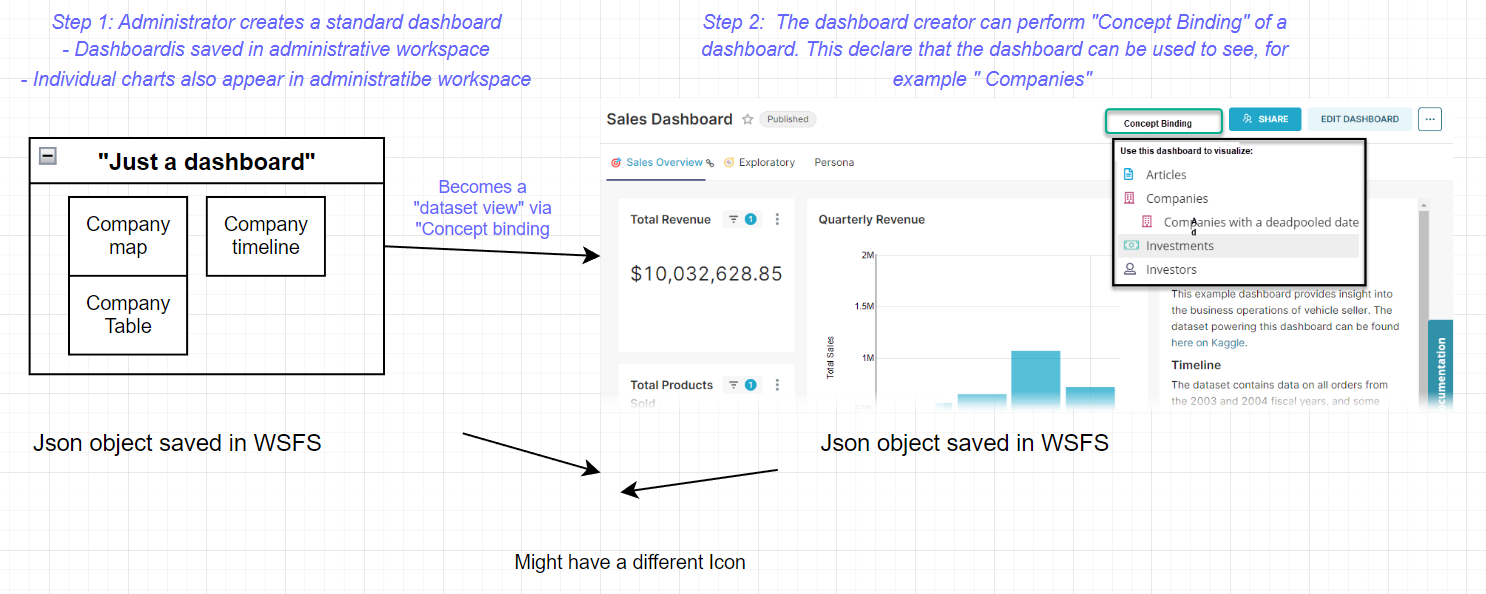Click the link icon beside Sales Overview
1486x594 pixels.
pos(710,163)
